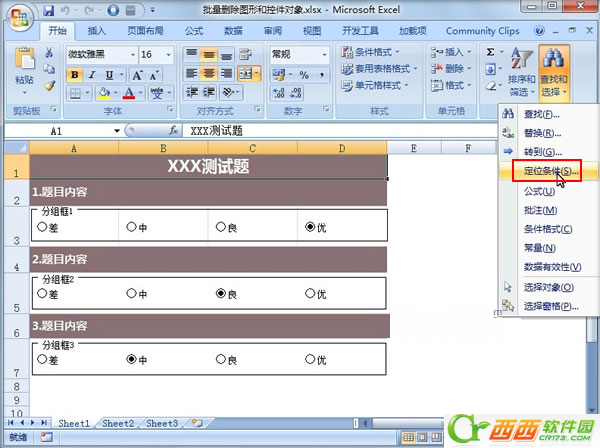Click 格式 cells button
The width and height of the screenshot is (600, 448).
coord(451,85)
